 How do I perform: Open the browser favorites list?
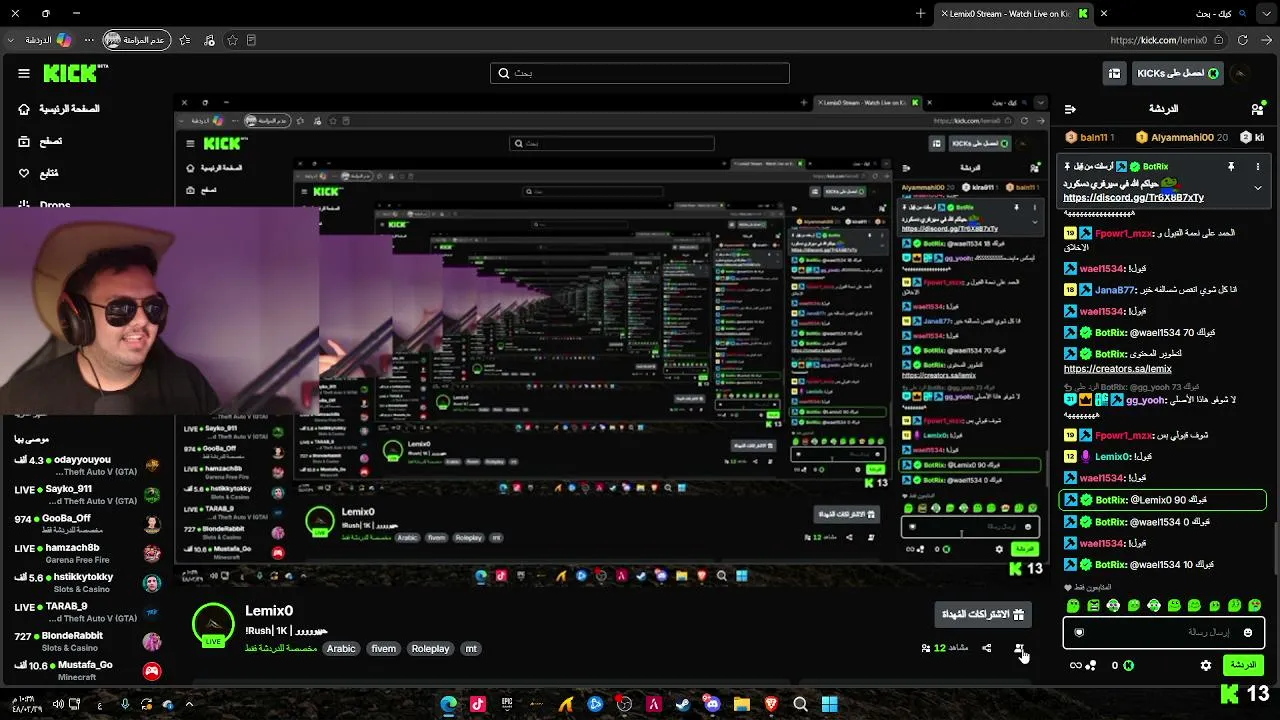(185, 40)
